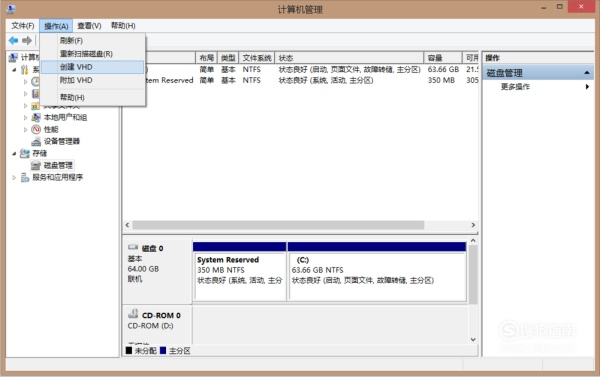Screen dimensions: 600x377
Task: Click the 磁盘管理 disk icon in tree
Action: 36,165
